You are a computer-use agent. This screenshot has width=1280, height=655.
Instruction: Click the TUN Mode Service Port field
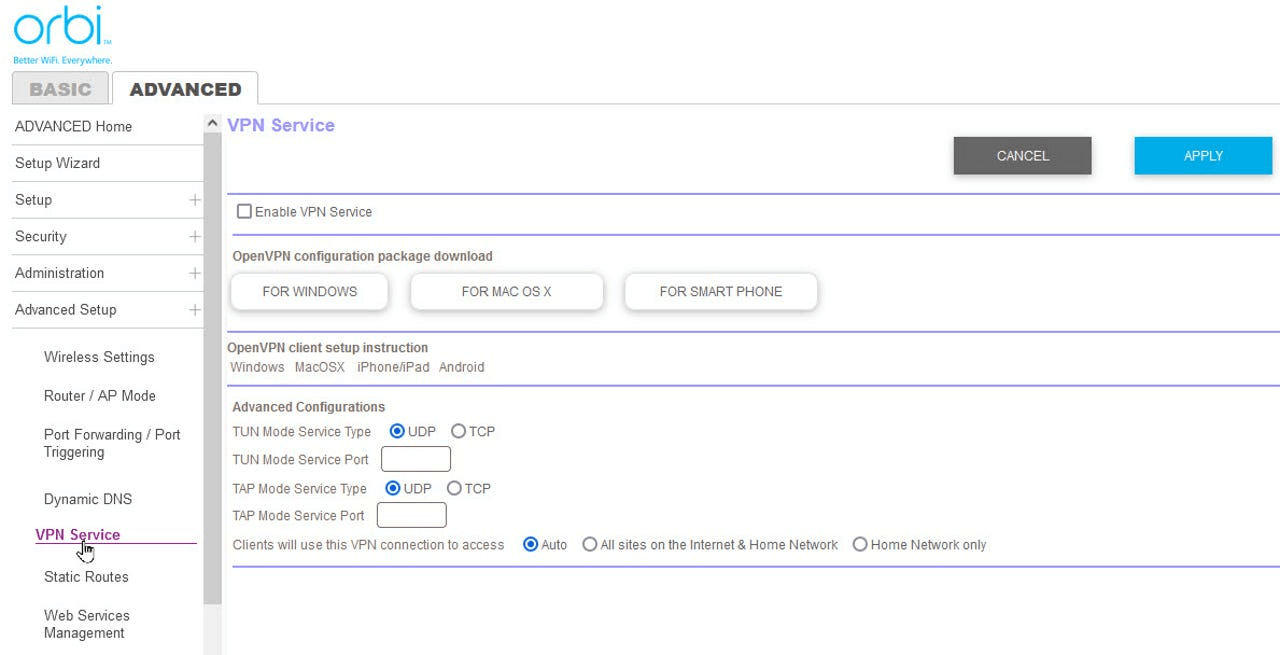(416, 460)
